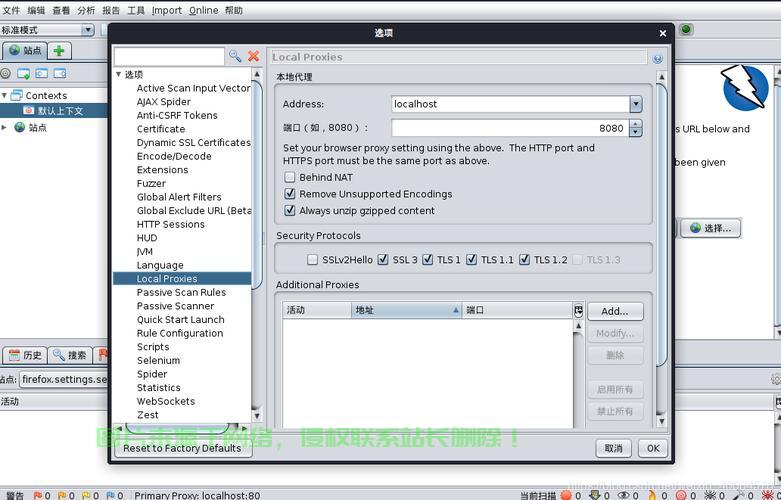Click the globe icon on the 站点 tab
Screen dimensions: 781x500
click(x=15, y=50)
